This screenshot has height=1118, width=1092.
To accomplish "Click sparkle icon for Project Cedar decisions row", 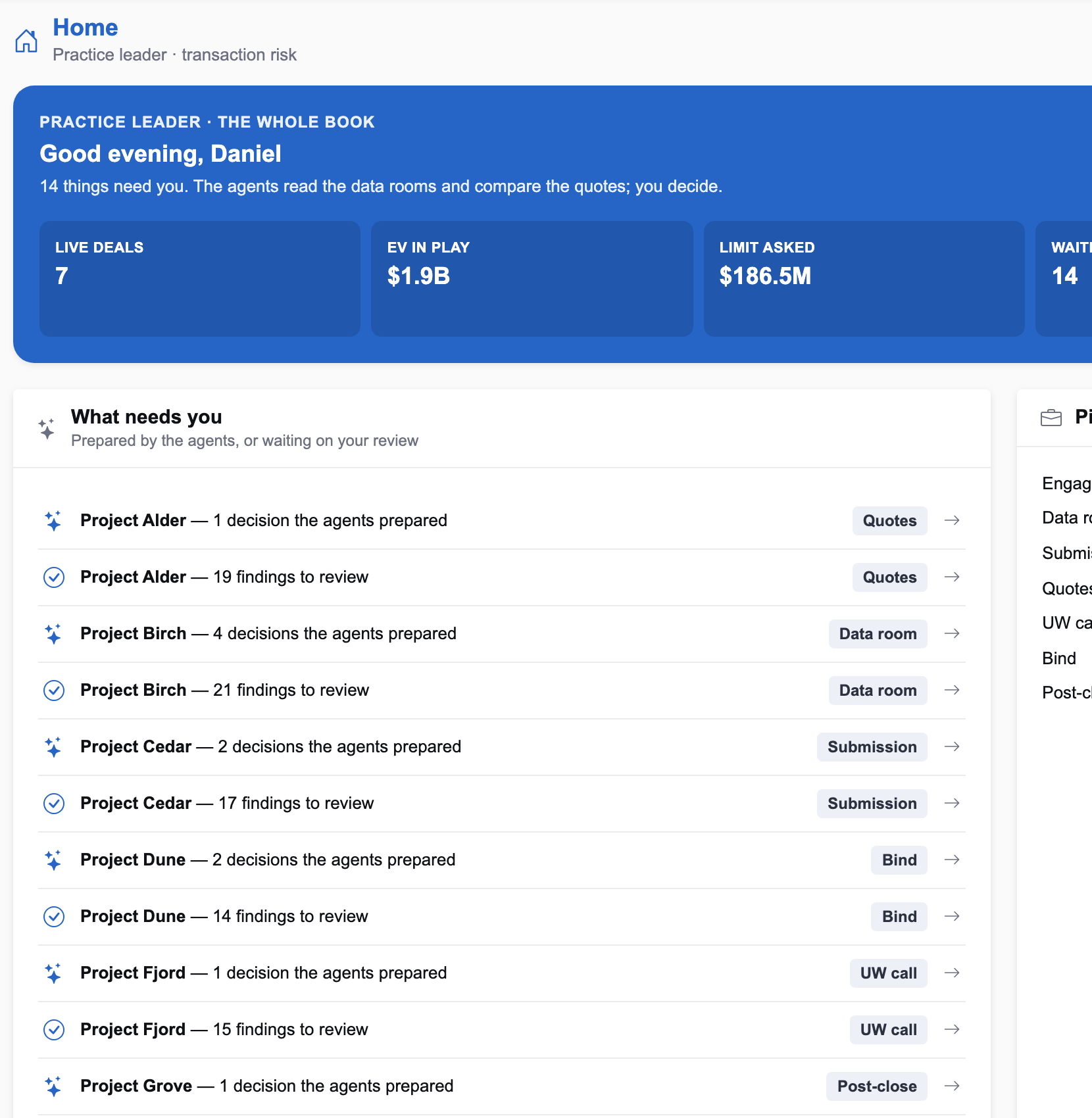I will click(x=53, y=747).
